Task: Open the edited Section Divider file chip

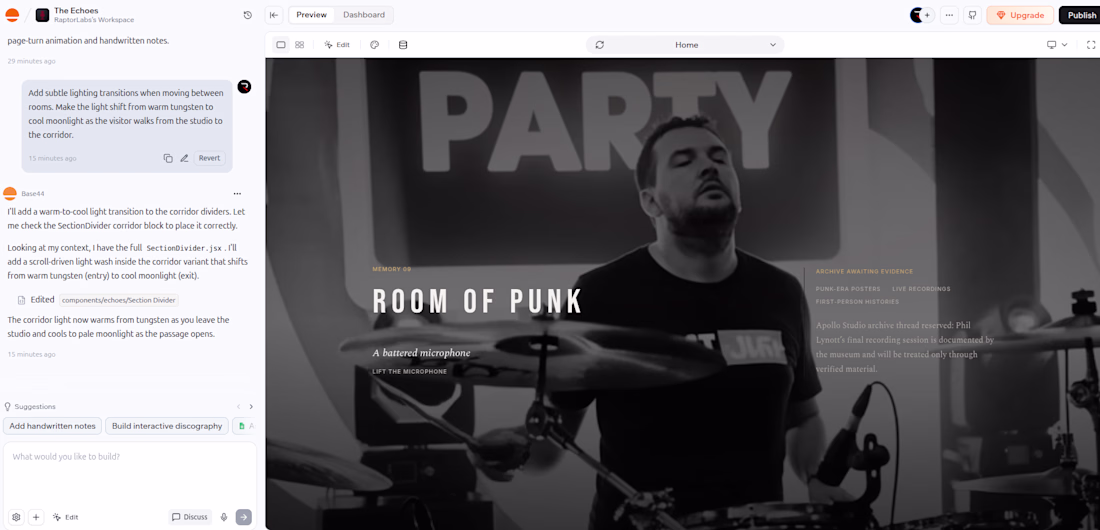Action: pyautogui.click(x=119, y=300)
